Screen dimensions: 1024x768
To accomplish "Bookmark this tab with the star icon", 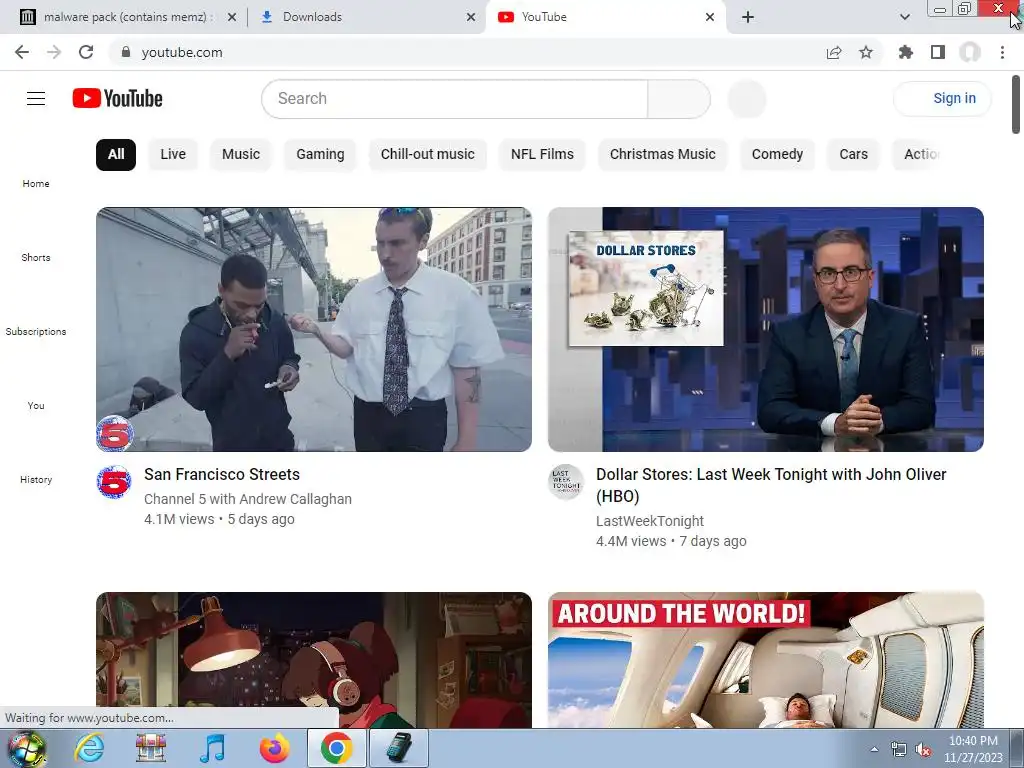I will pos(866,52).
